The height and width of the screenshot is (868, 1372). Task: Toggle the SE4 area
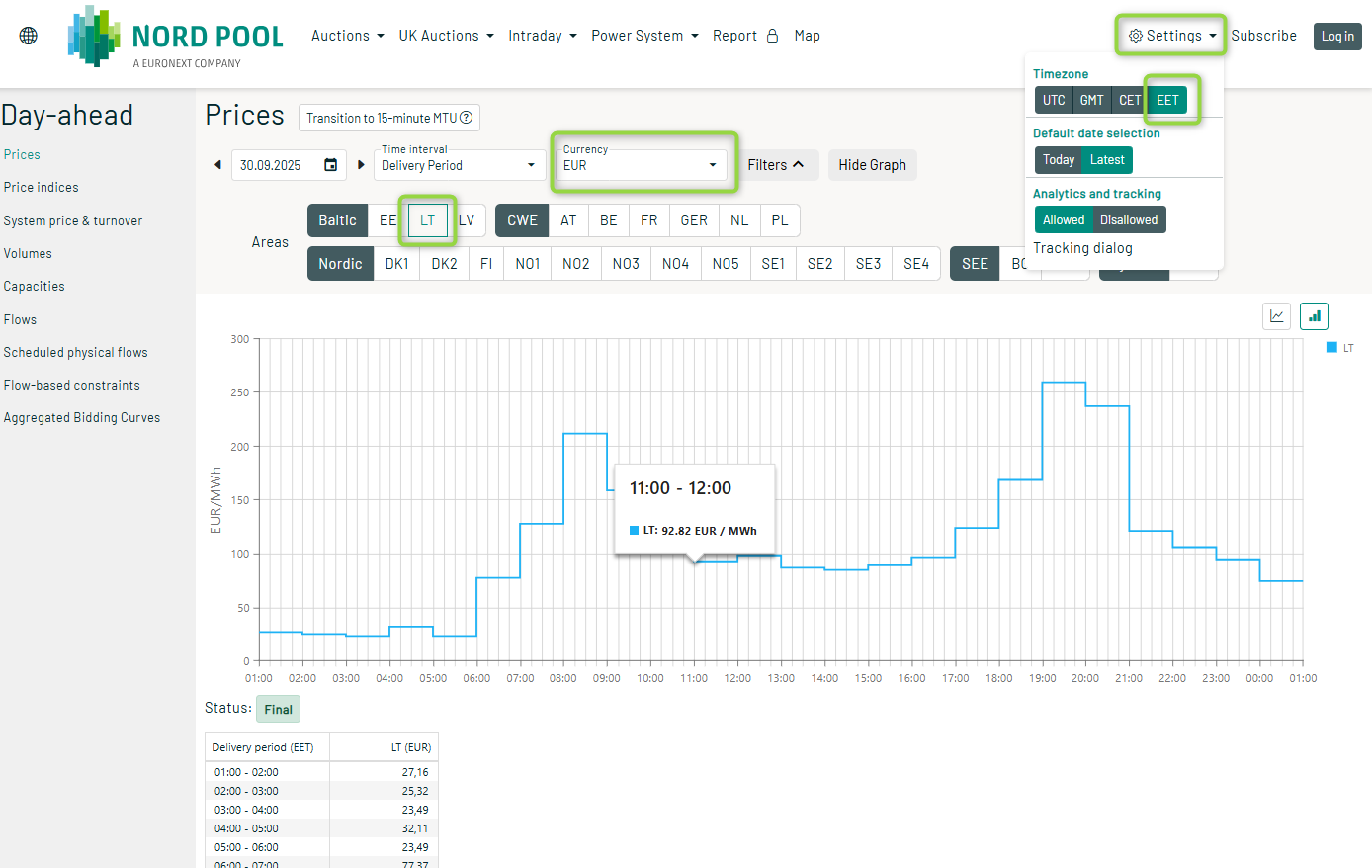916,264
